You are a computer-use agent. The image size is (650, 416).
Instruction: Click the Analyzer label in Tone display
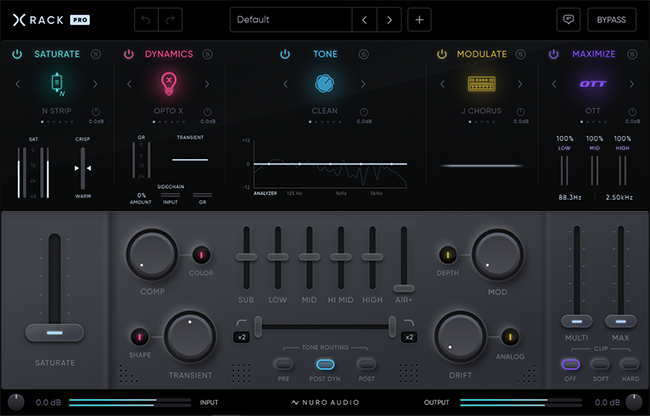265,193
